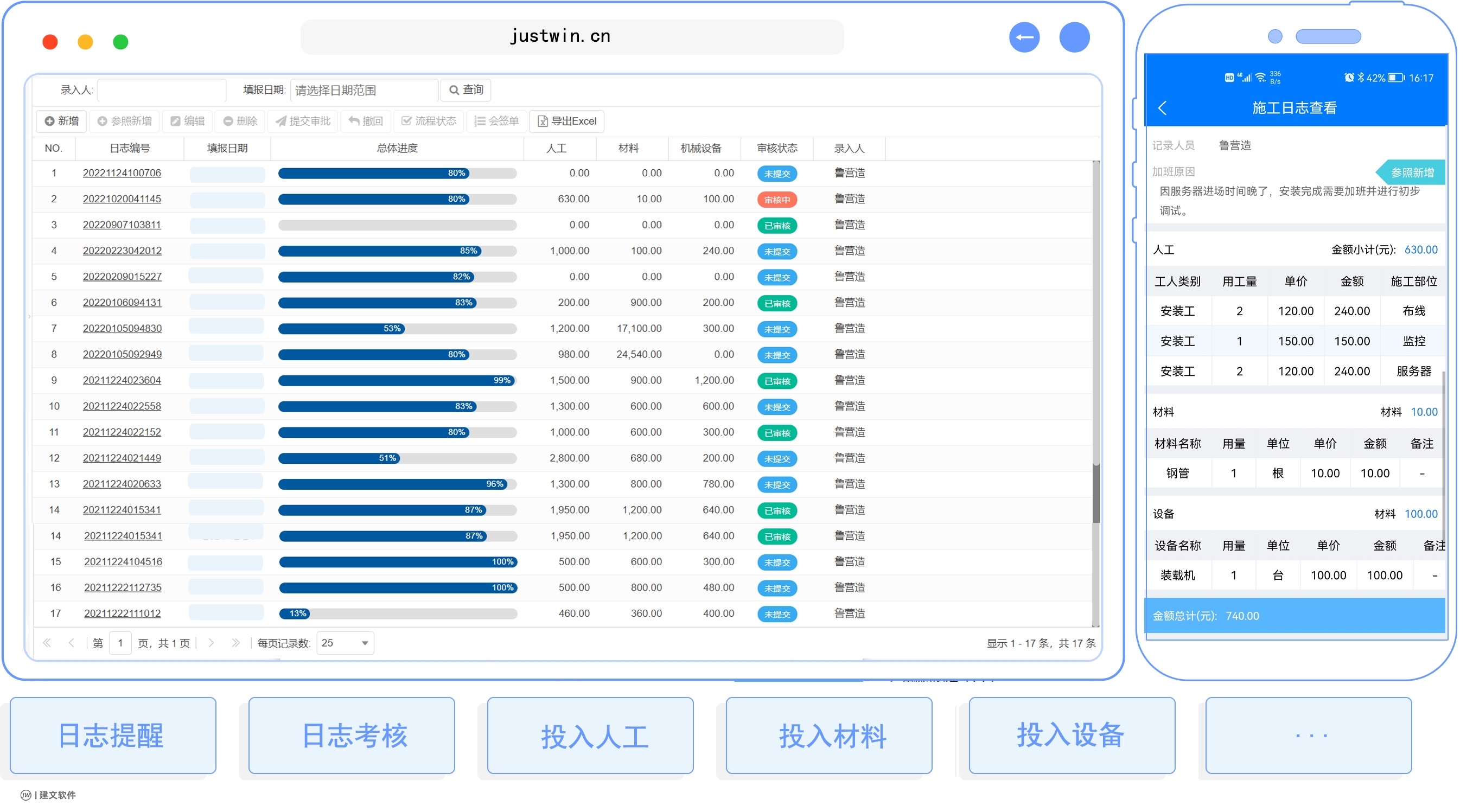The width and height of the screenshot is (1473, 812).
Task: Jump to last page double arrow
Action: pyautogui.click(x=235, y=643)
